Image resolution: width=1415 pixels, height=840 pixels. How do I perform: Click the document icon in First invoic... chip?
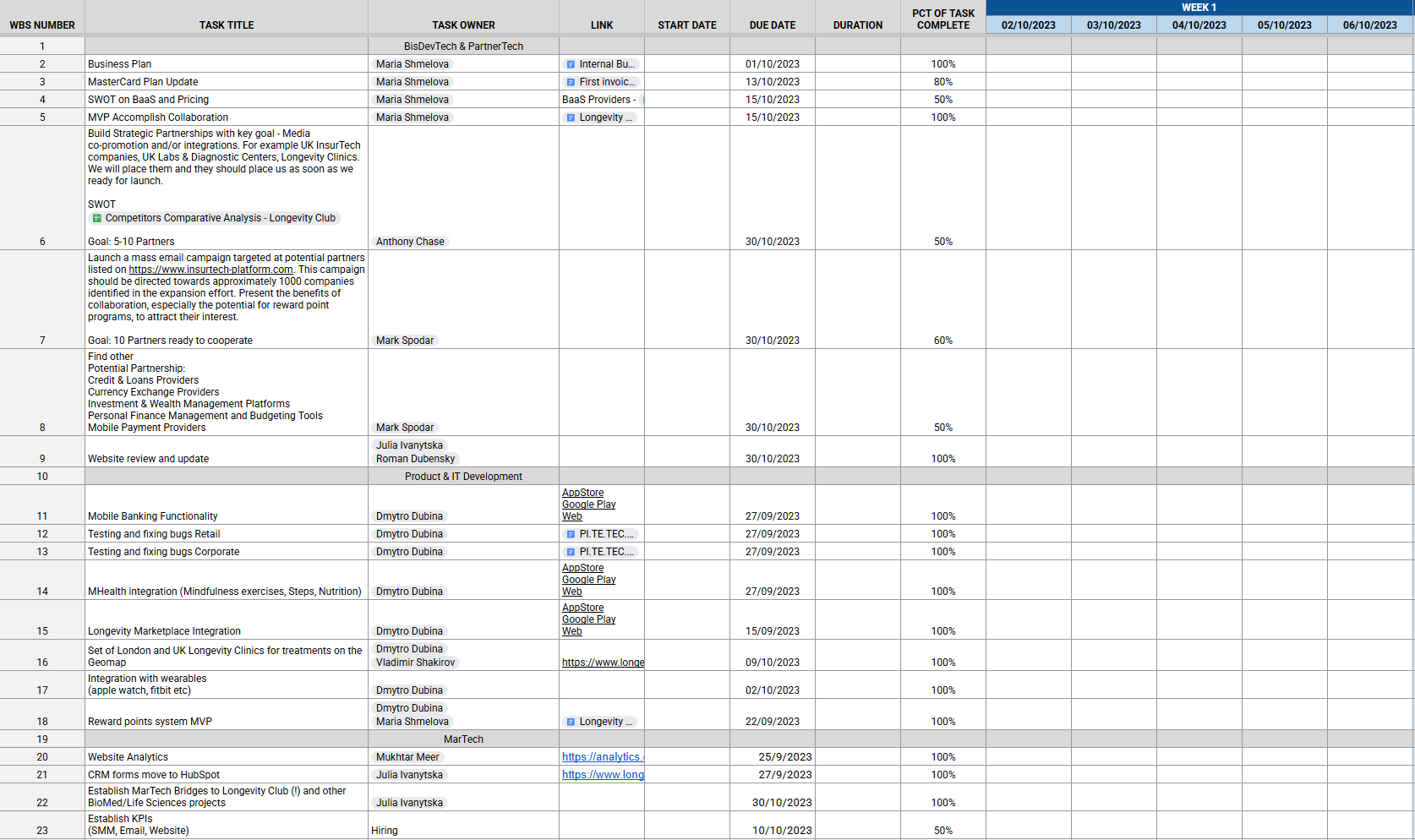[571, 82]
